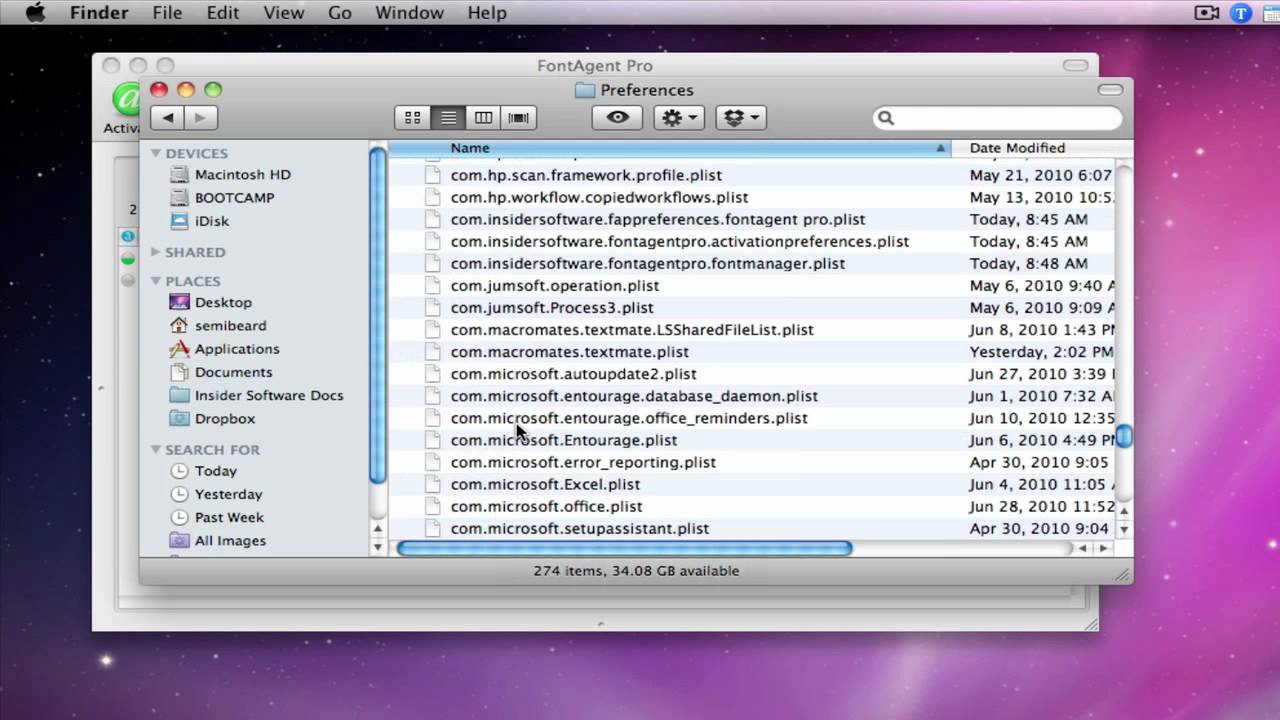This screenshot has height=720, width=1280.
Task: Click the file list vertical scroll thumb
Action: coord(1124,436)
